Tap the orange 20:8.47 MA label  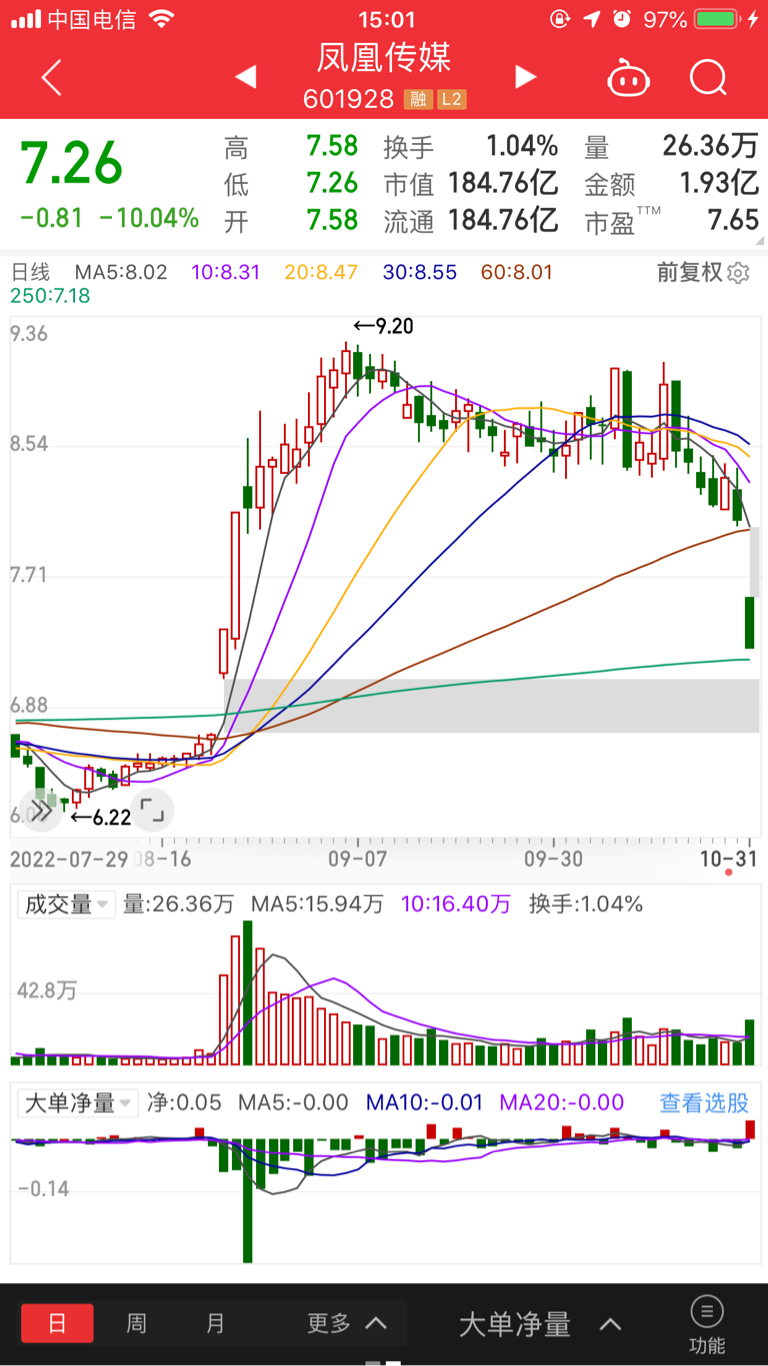[x=322, y=272]
